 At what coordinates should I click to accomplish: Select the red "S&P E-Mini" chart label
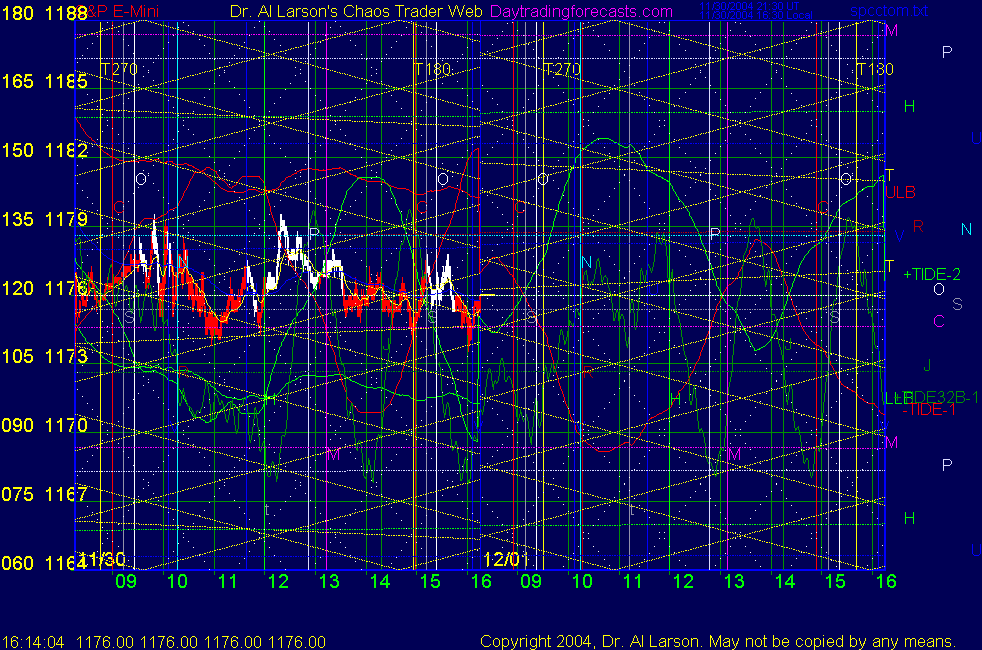coord(119,11)
